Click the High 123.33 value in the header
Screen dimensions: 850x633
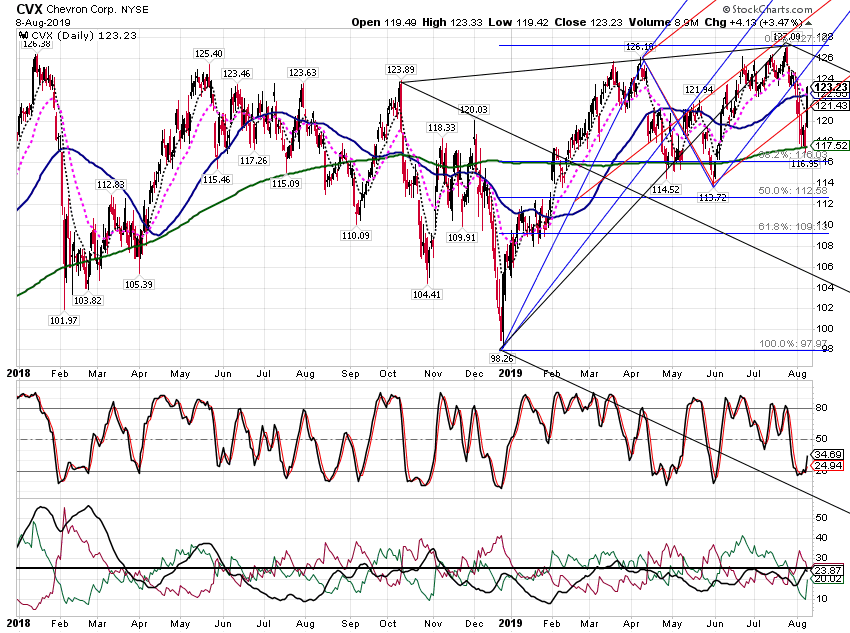pos(453,22)
